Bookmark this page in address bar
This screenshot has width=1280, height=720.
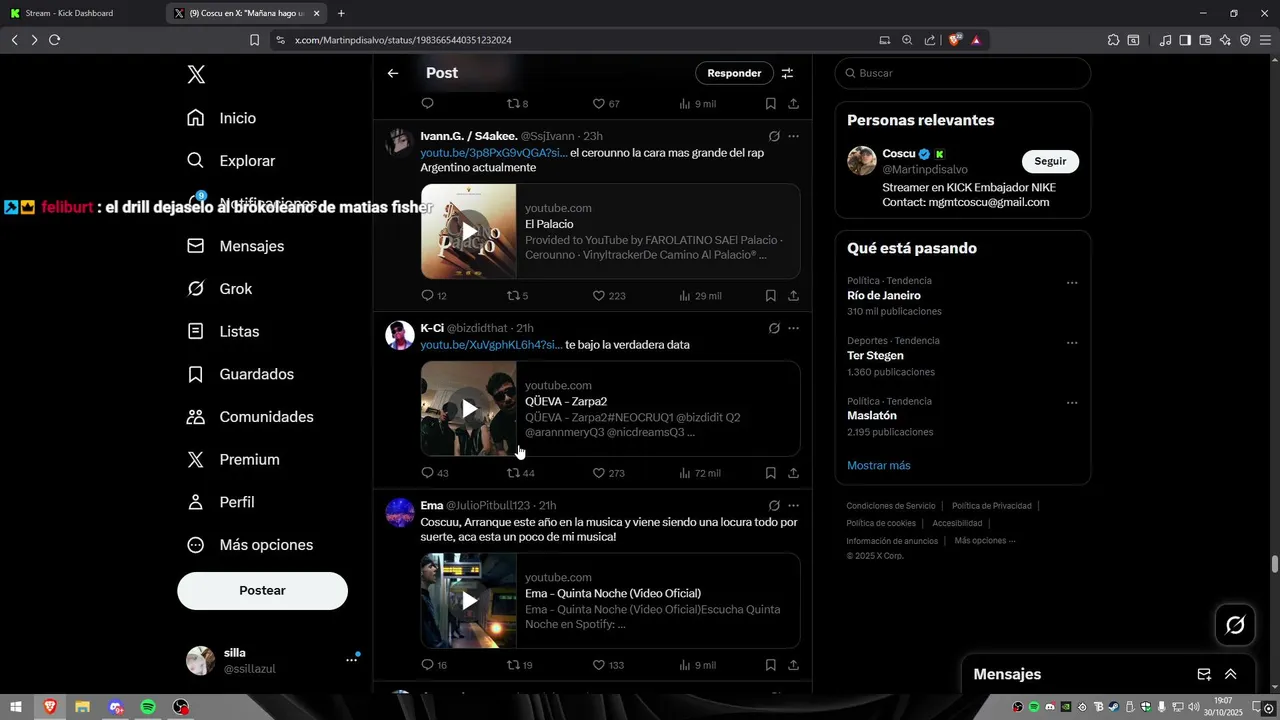click(x=254, y=40)
